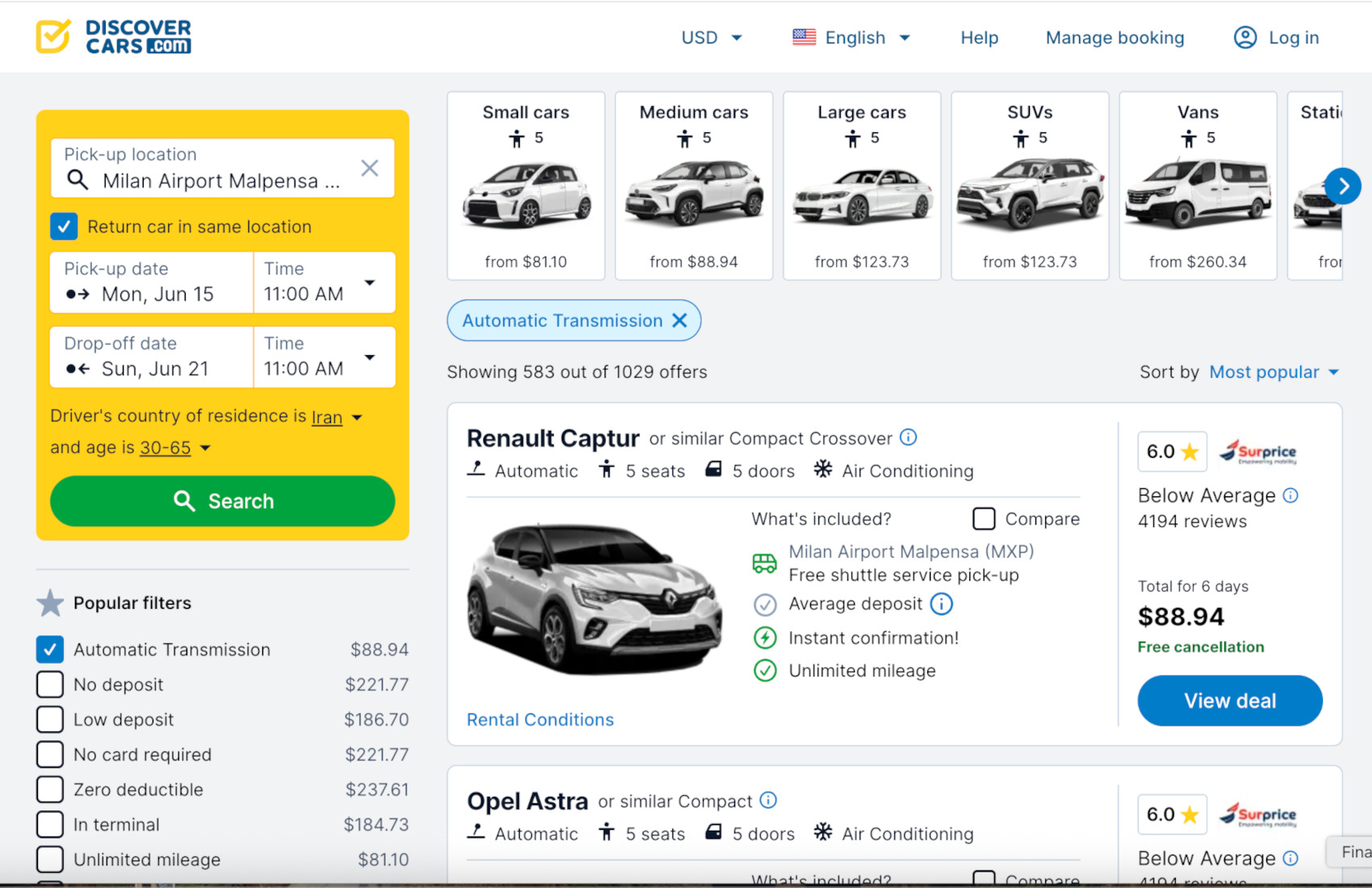Open Sort by Most popular dropdown
The image size is (1372, 888).
click(1274, 372)
